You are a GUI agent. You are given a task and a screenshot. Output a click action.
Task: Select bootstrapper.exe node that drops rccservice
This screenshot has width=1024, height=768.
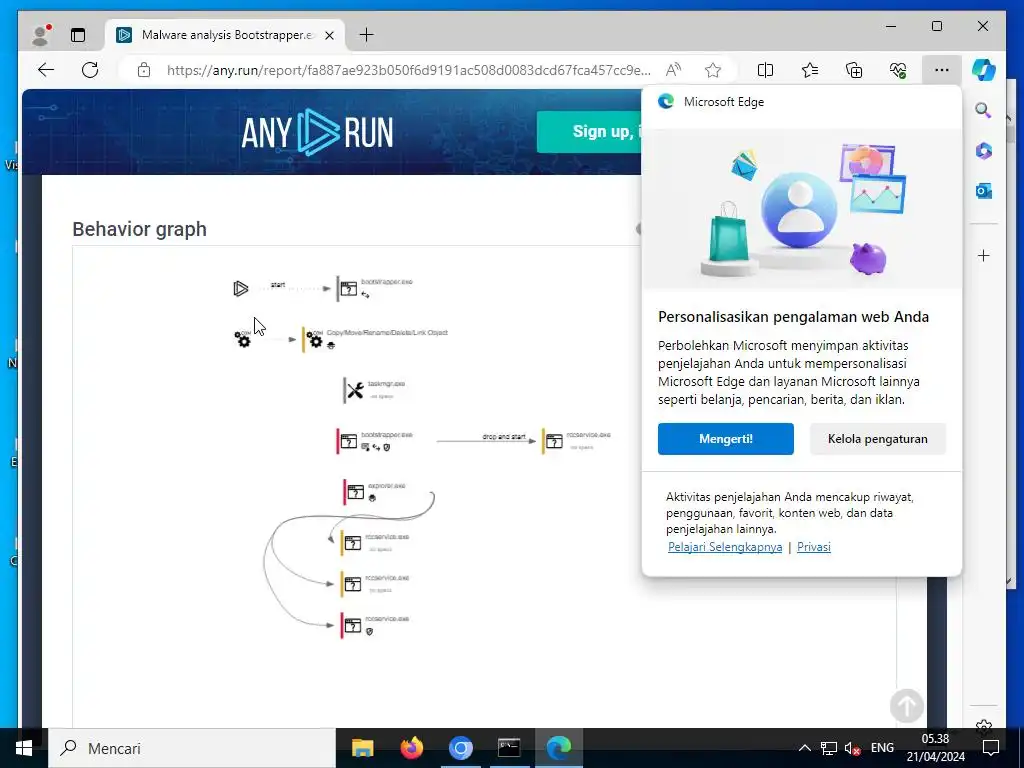(375, 441)
